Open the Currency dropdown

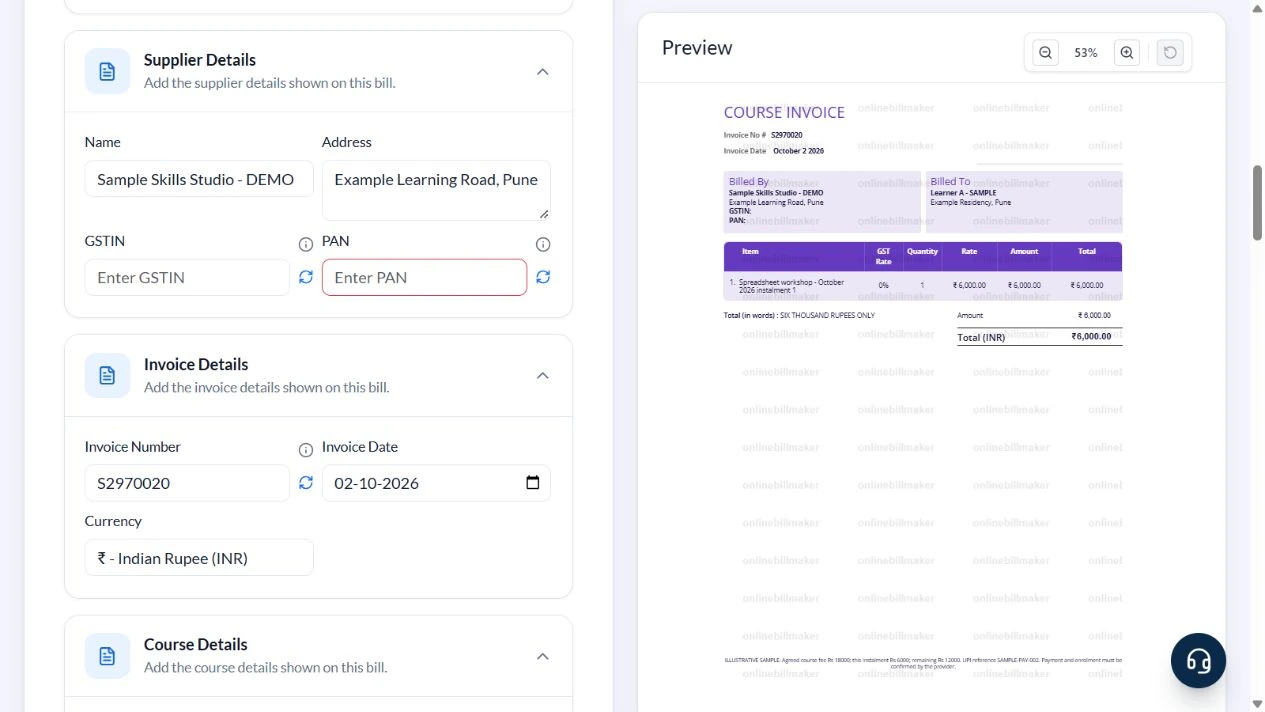(x=199, y=558)
